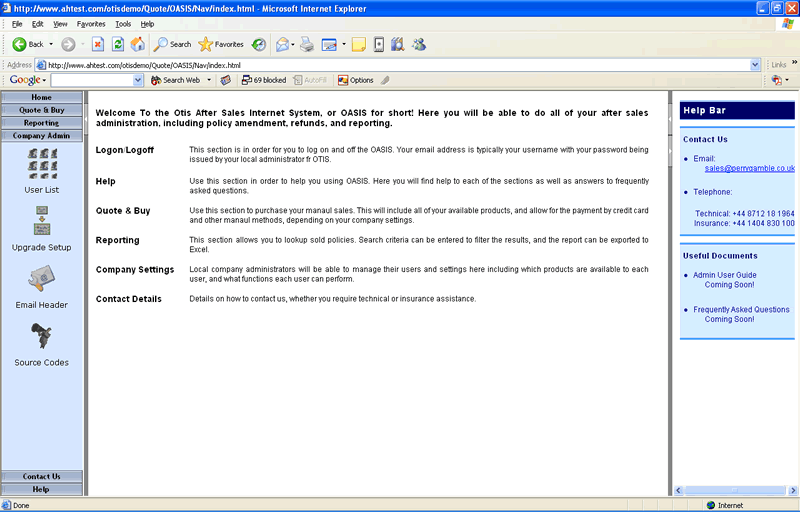Open the yellow Discuss note icon
The width and height of the screenshot is (800, 512).
coord(359,44)
